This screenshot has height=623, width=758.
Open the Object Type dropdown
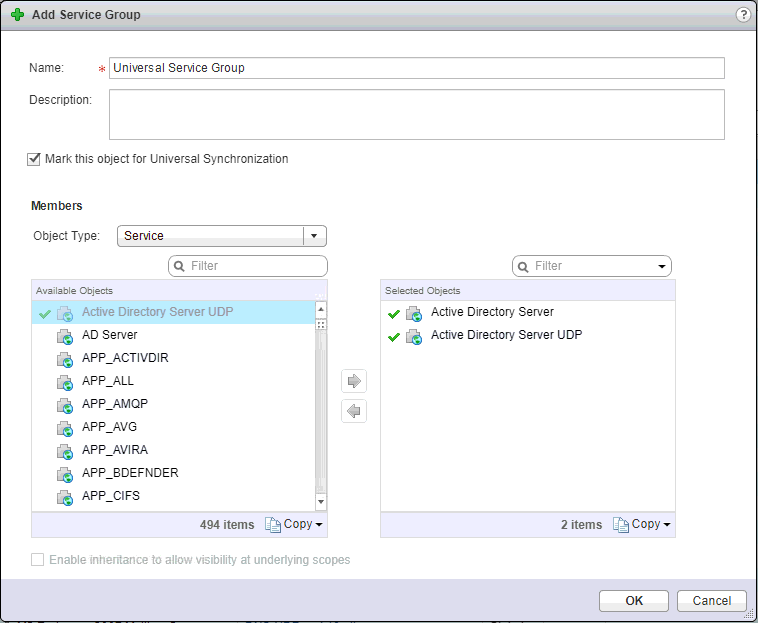(x=314, y=236)
